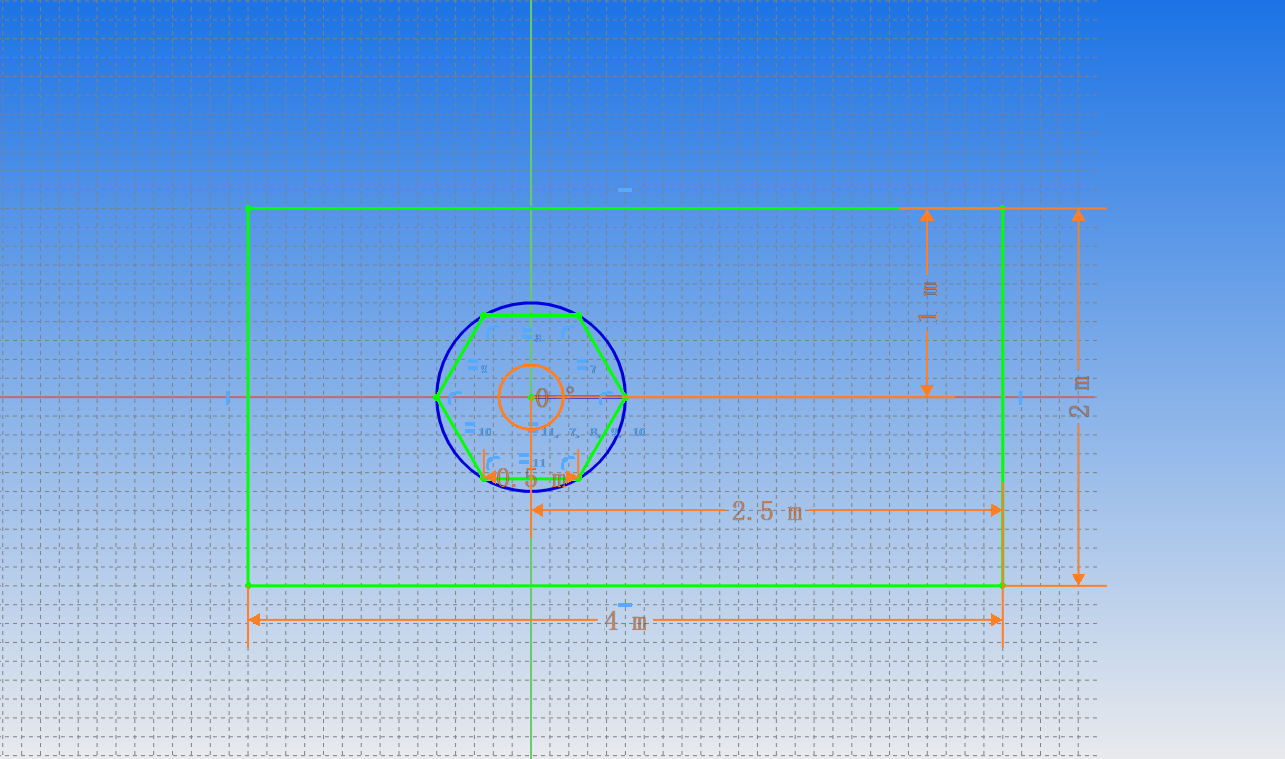This screenshot has width=1285, height=759.
Task: Click the equal constraint glyph above the 0.5 m dimension
Action: coord(524,459)
